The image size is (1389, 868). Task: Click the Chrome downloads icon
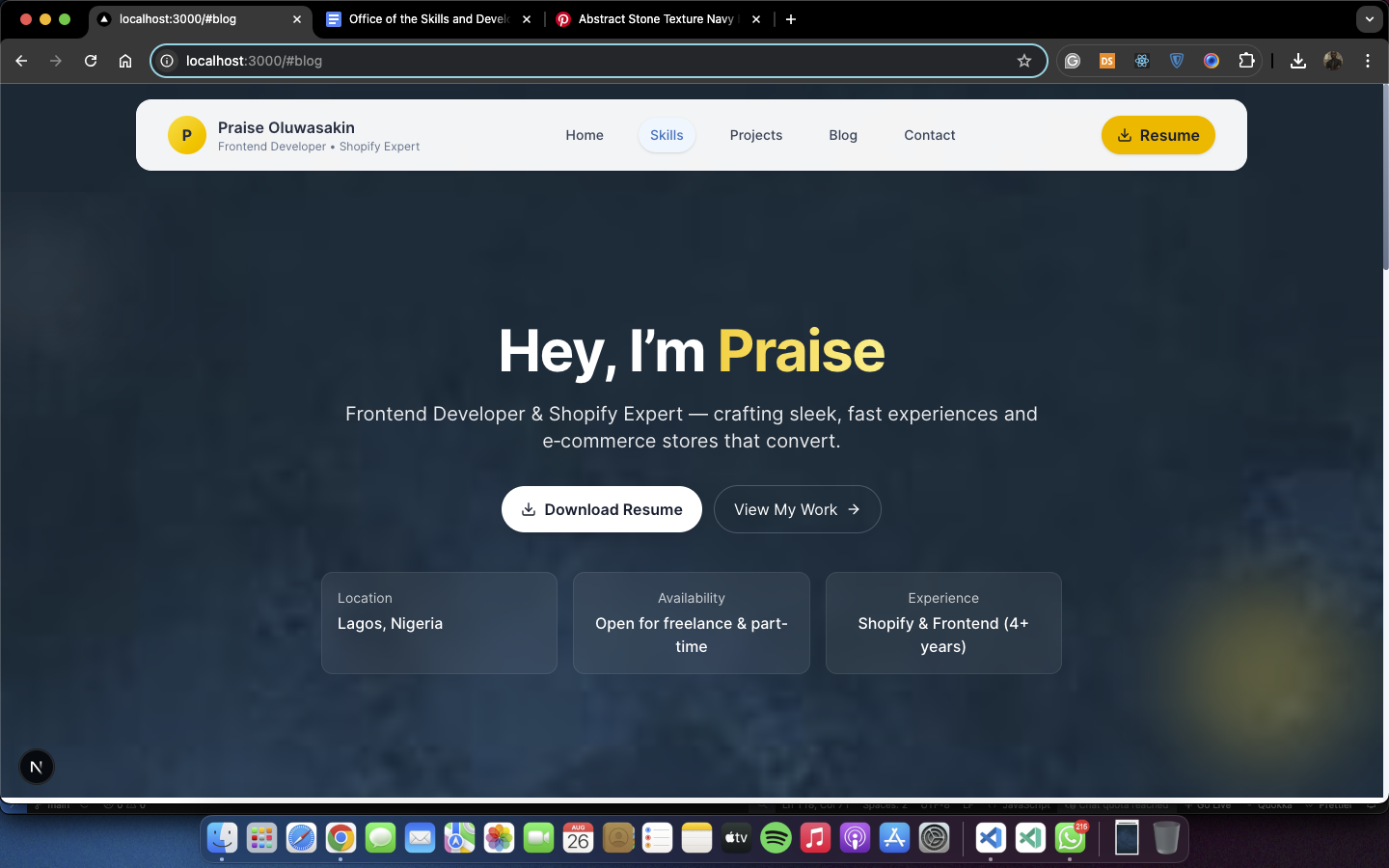coord(1298,61)
